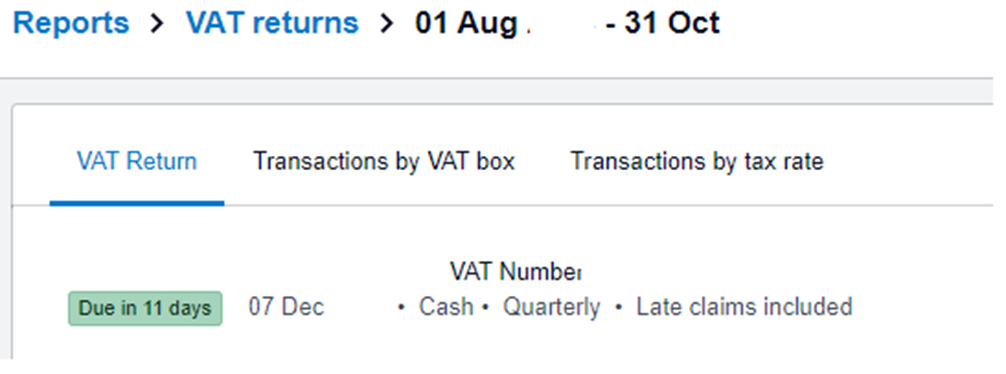
Task: Go back to the Reports breadcrumb
Action: [x=71, y=23]
